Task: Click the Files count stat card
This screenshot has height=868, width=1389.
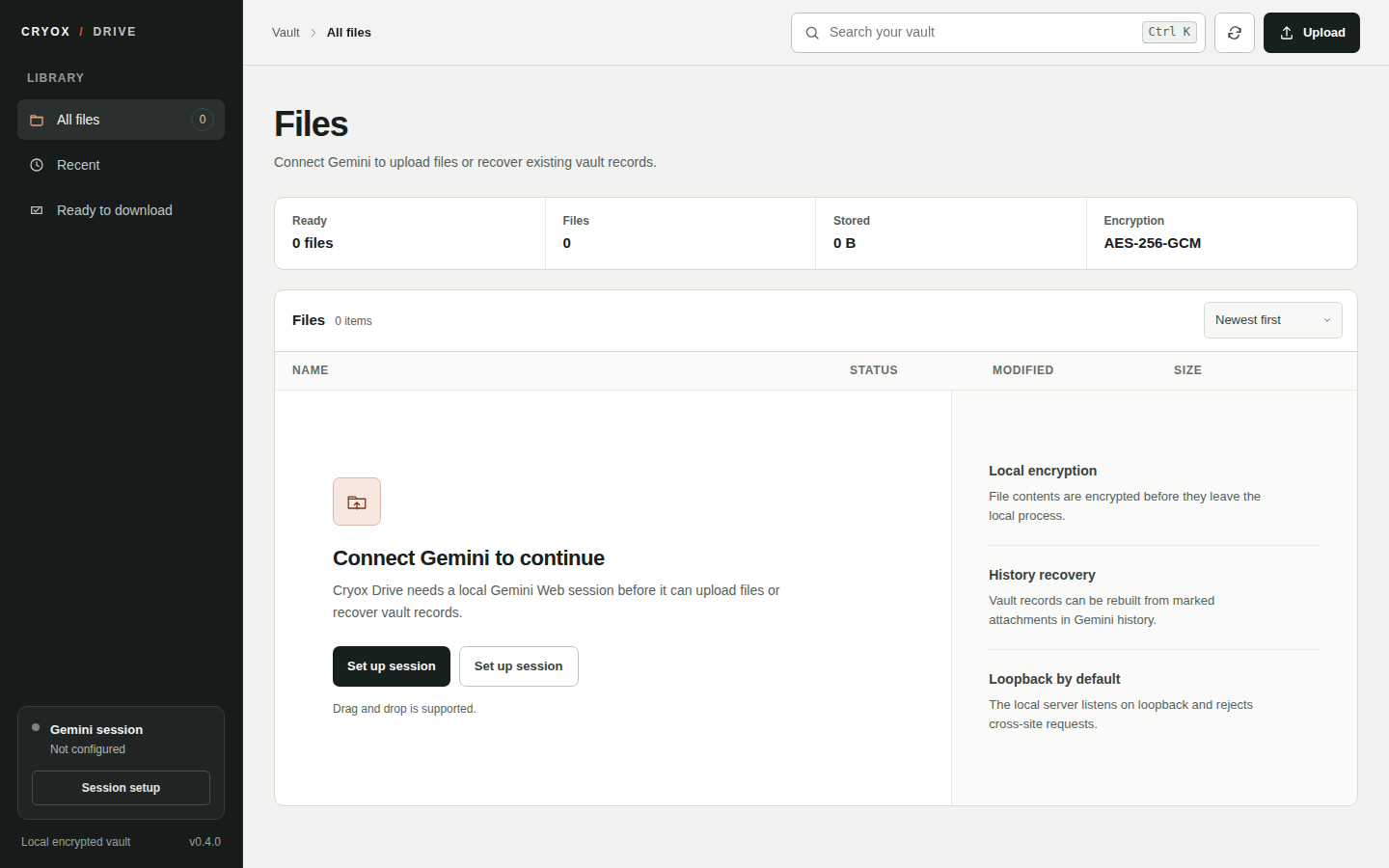Action: (681, 233)
